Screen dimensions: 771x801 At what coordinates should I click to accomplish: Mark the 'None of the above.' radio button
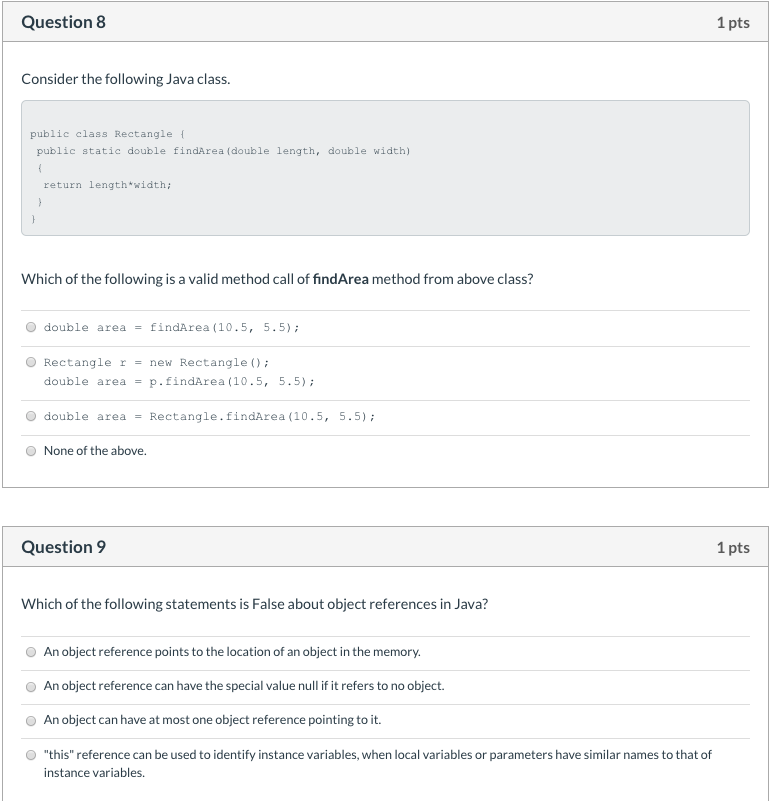click(x=31, y=451)
